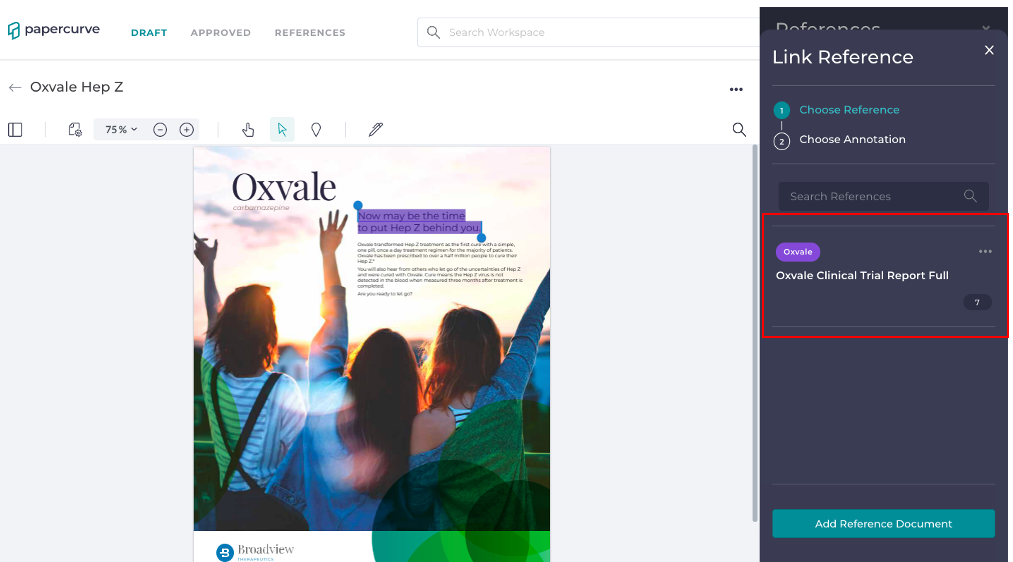The image size is (1013, 562).
Task: Switch to the DRAFT tab
Action: 149,32
